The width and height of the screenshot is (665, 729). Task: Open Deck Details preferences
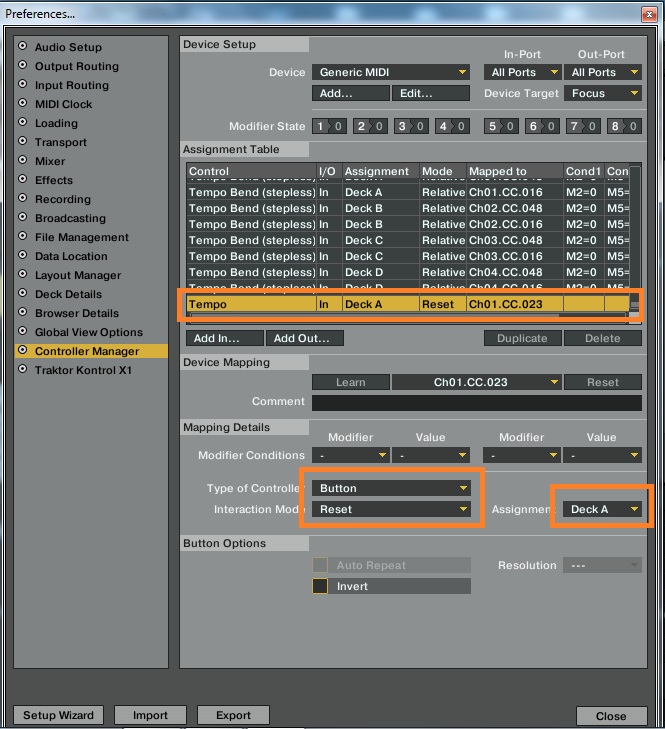[x=68, y=294]
